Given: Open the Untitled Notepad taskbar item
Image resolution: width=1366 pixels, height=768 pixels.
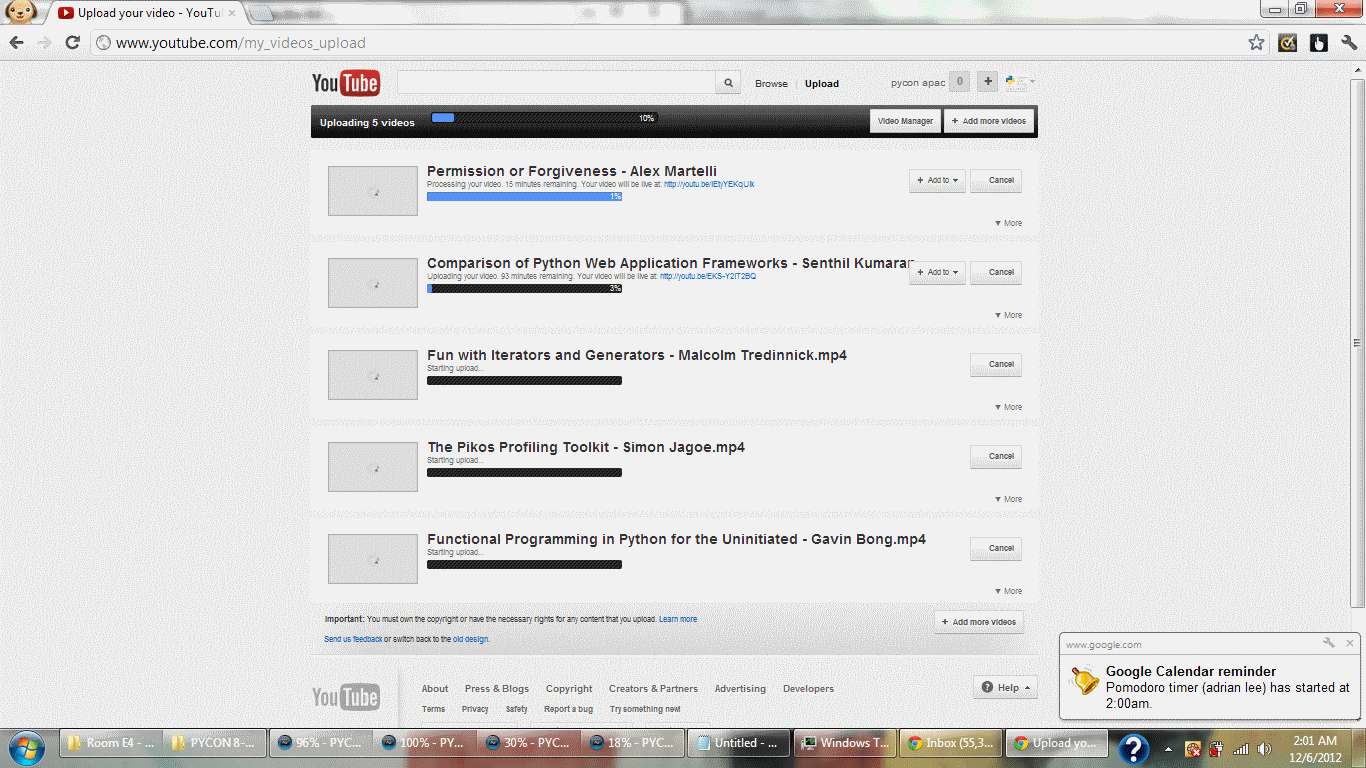Looking at the screenshot, I should pyautogui.click(x=739, y=744).
